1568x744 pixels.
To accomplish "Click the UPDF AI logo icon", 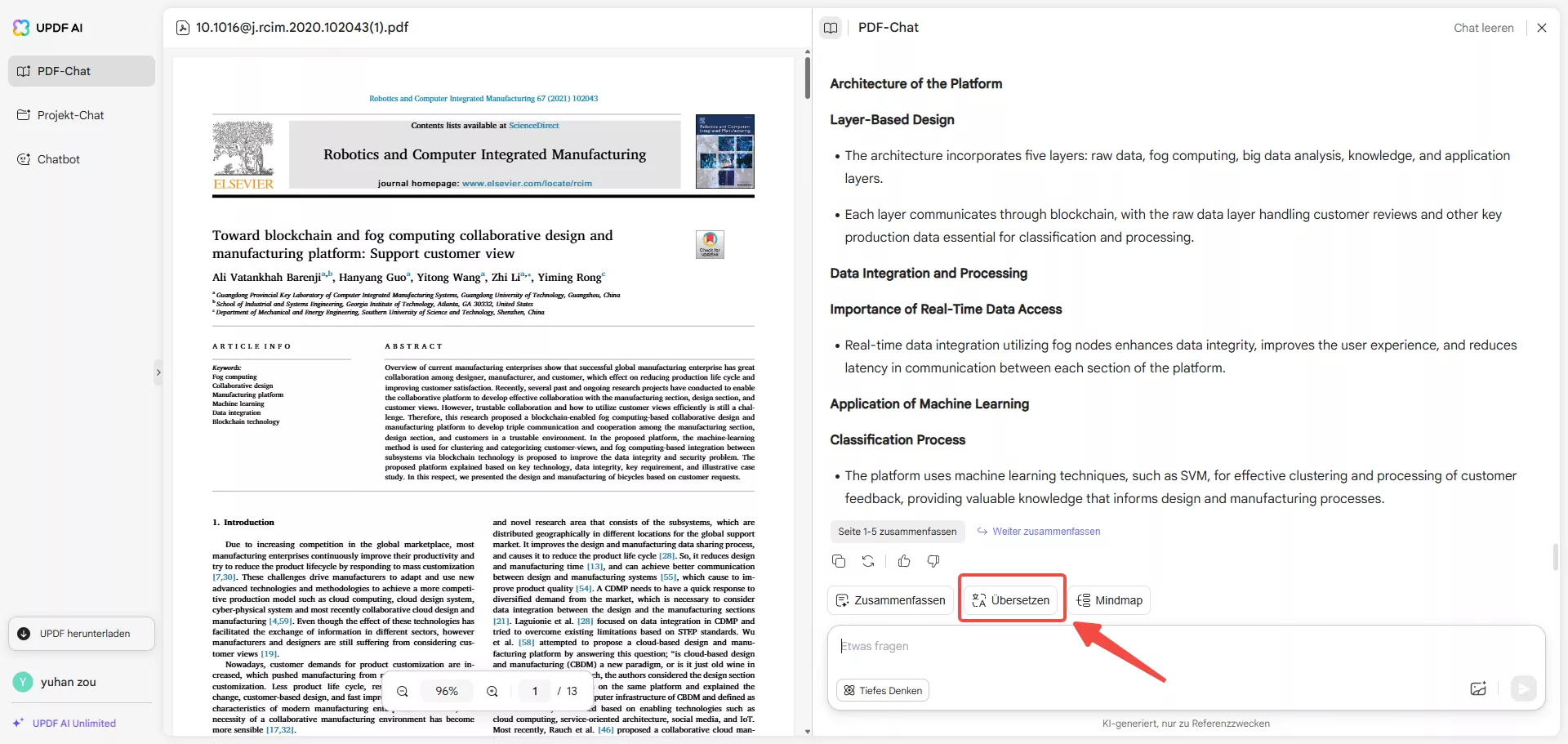I will pyautogui.click(x=21, y=28).
